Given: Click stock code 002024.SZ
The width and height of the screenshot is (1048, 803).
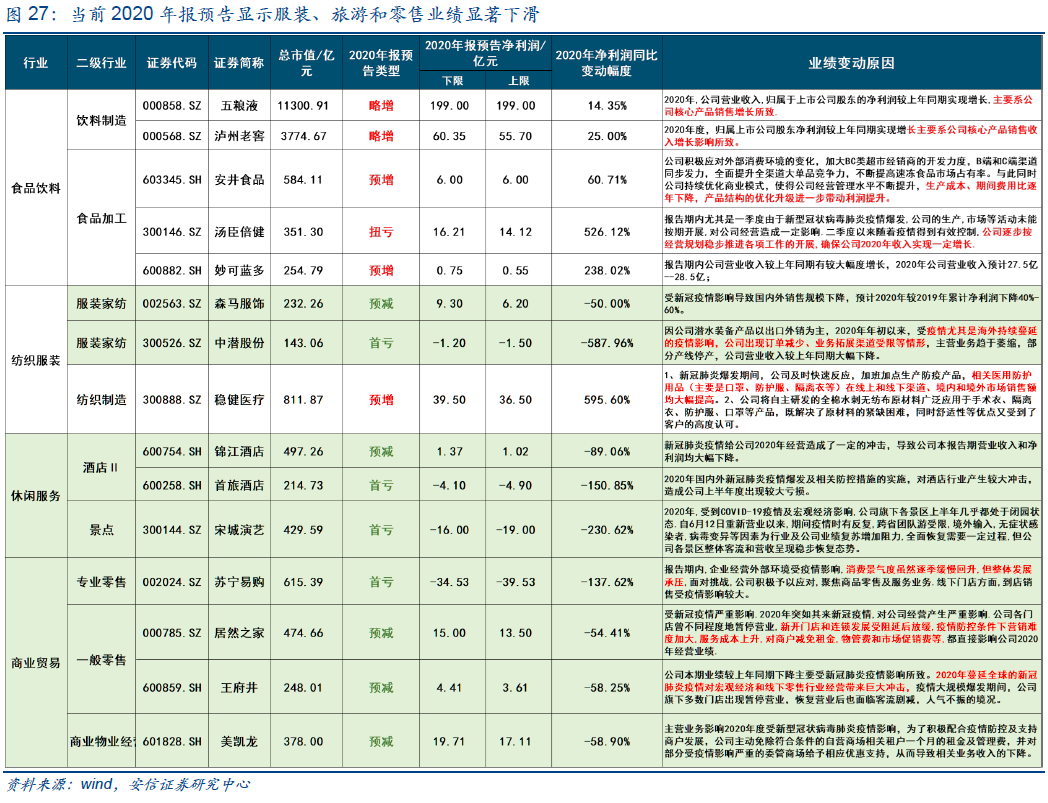Looking at the screenshot, I should pos(172,582).
